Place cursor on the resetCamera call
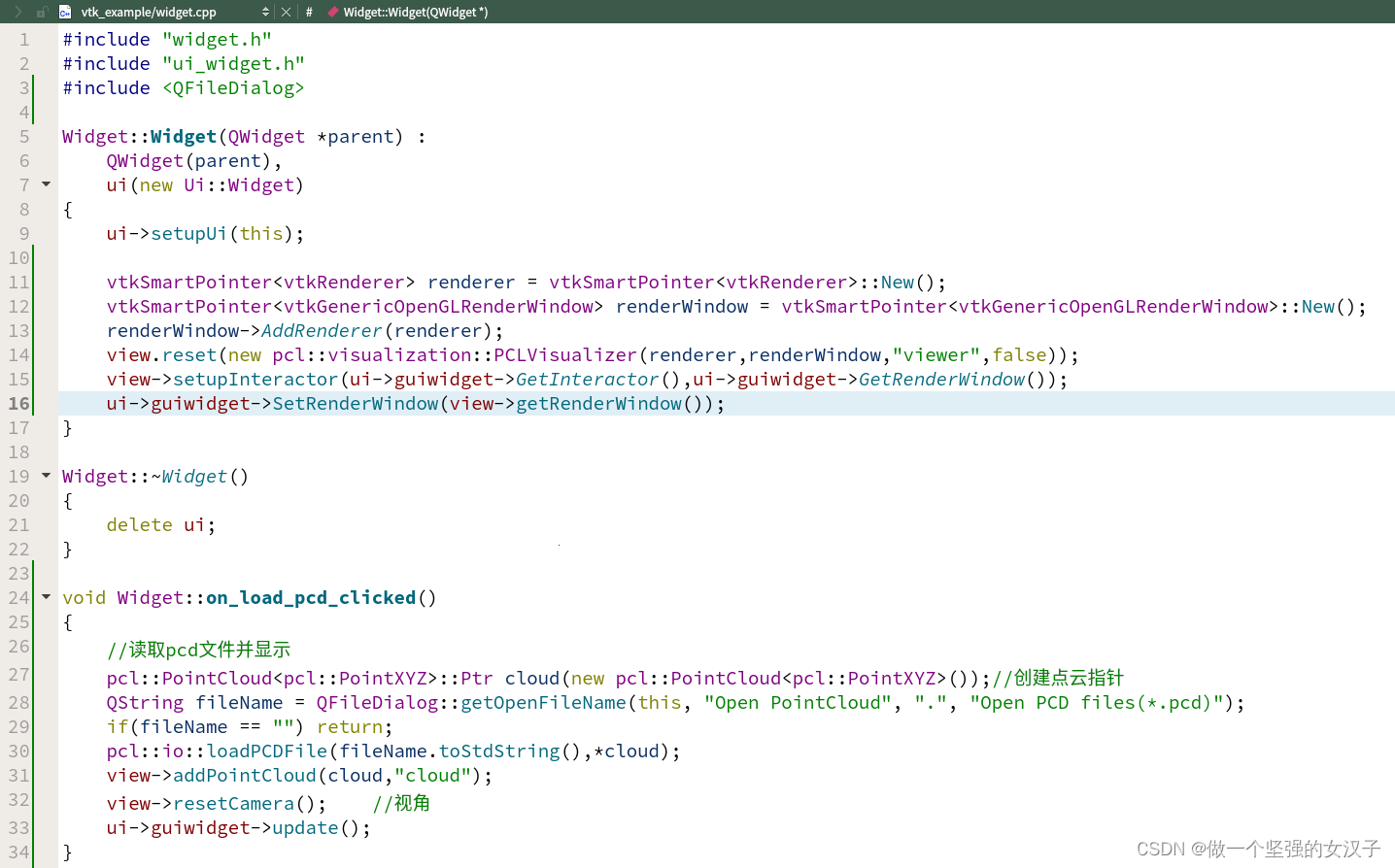 (233, 803)
